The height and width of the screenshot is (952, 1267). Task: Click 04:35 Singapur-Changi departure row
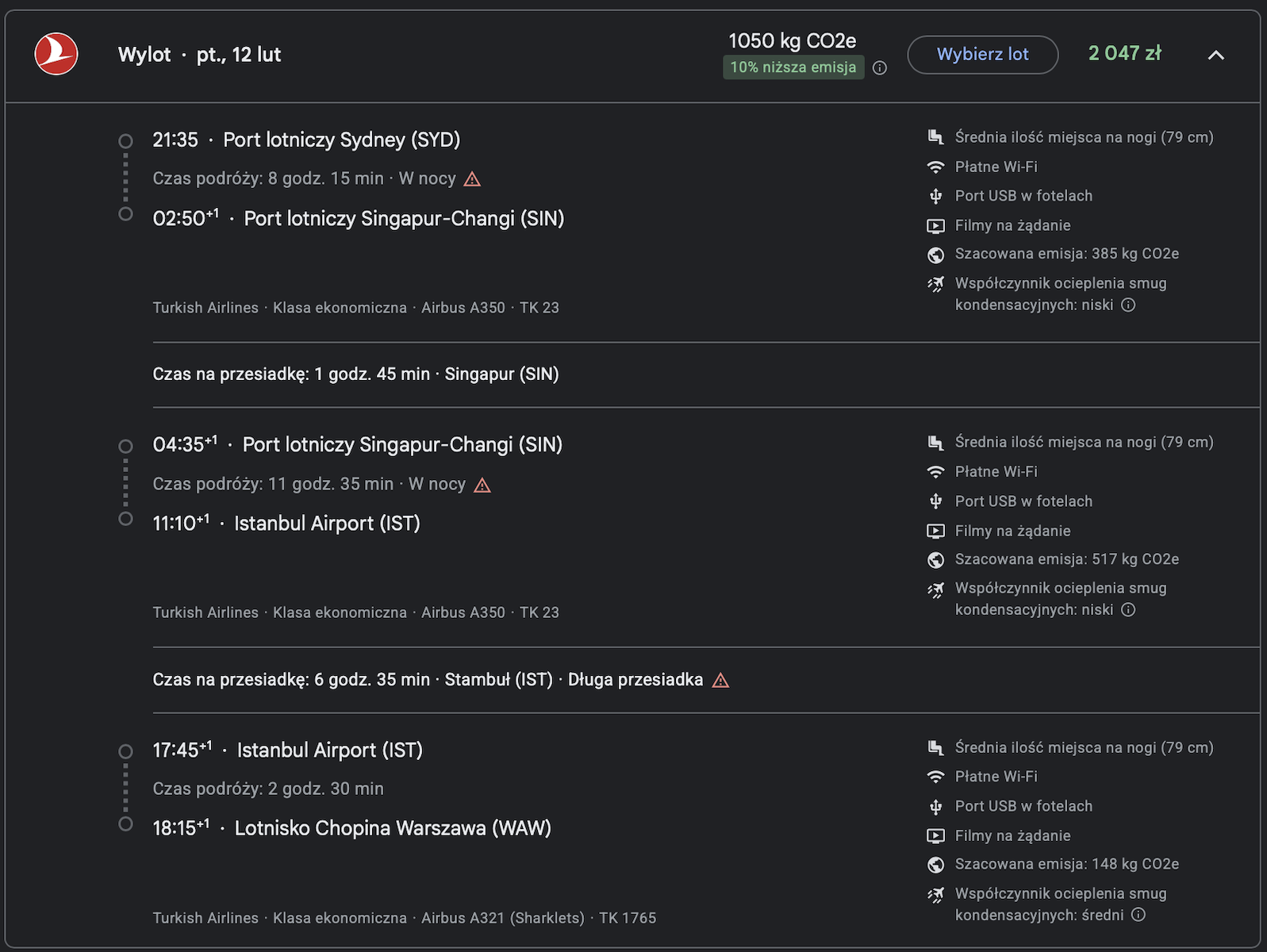point(358,444)
